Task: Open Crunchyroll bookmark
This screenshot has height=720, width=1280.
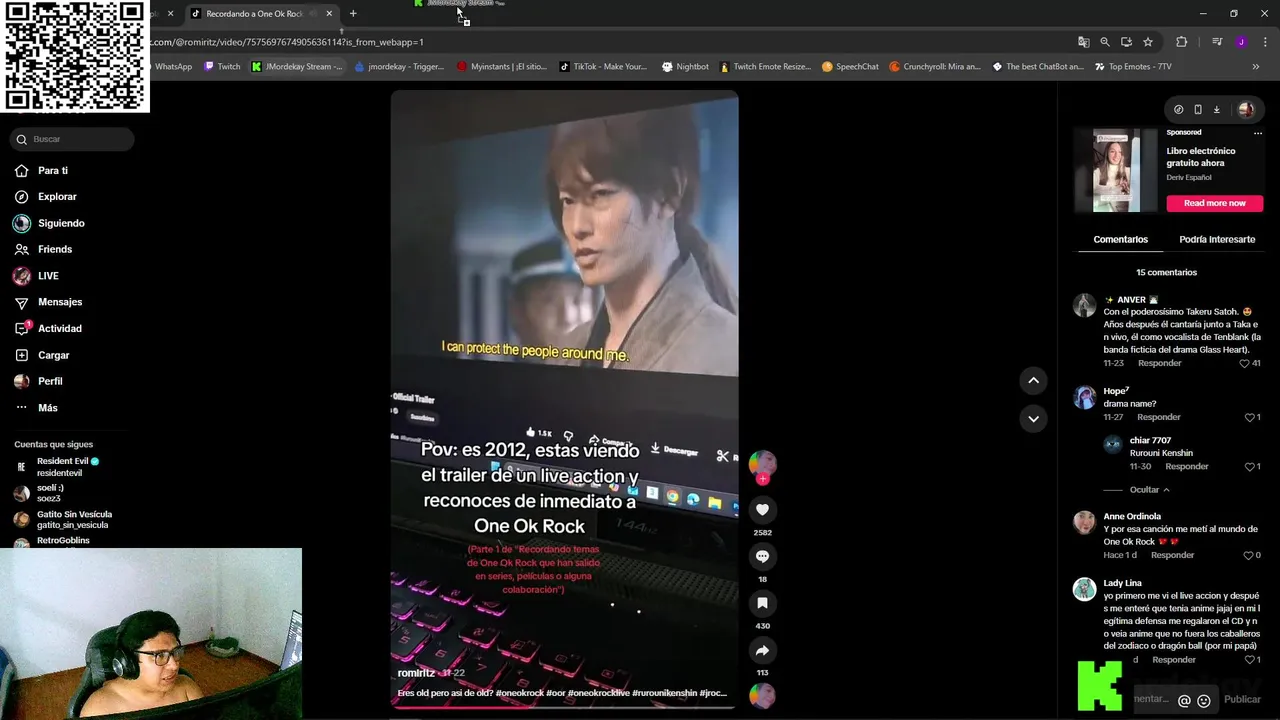Action: [935, 67]
